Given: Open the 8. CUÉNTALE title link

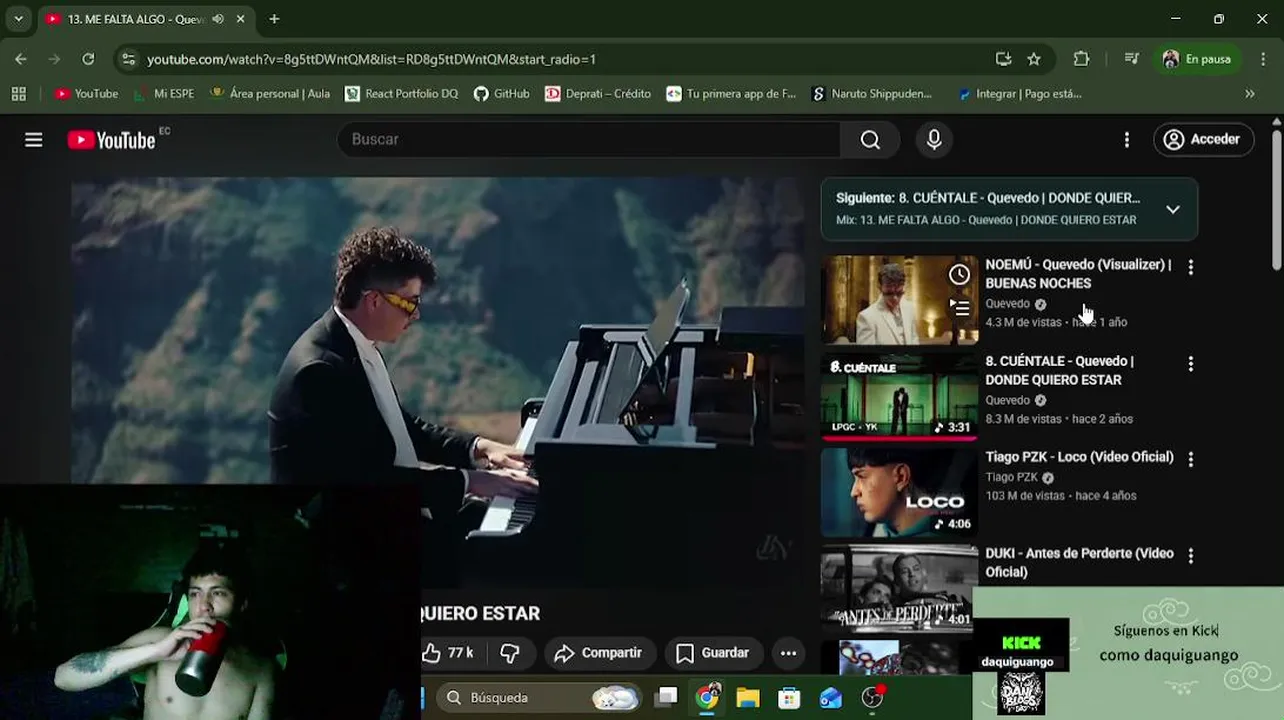Looking at the screenshot, I should tap(1059, 370).
